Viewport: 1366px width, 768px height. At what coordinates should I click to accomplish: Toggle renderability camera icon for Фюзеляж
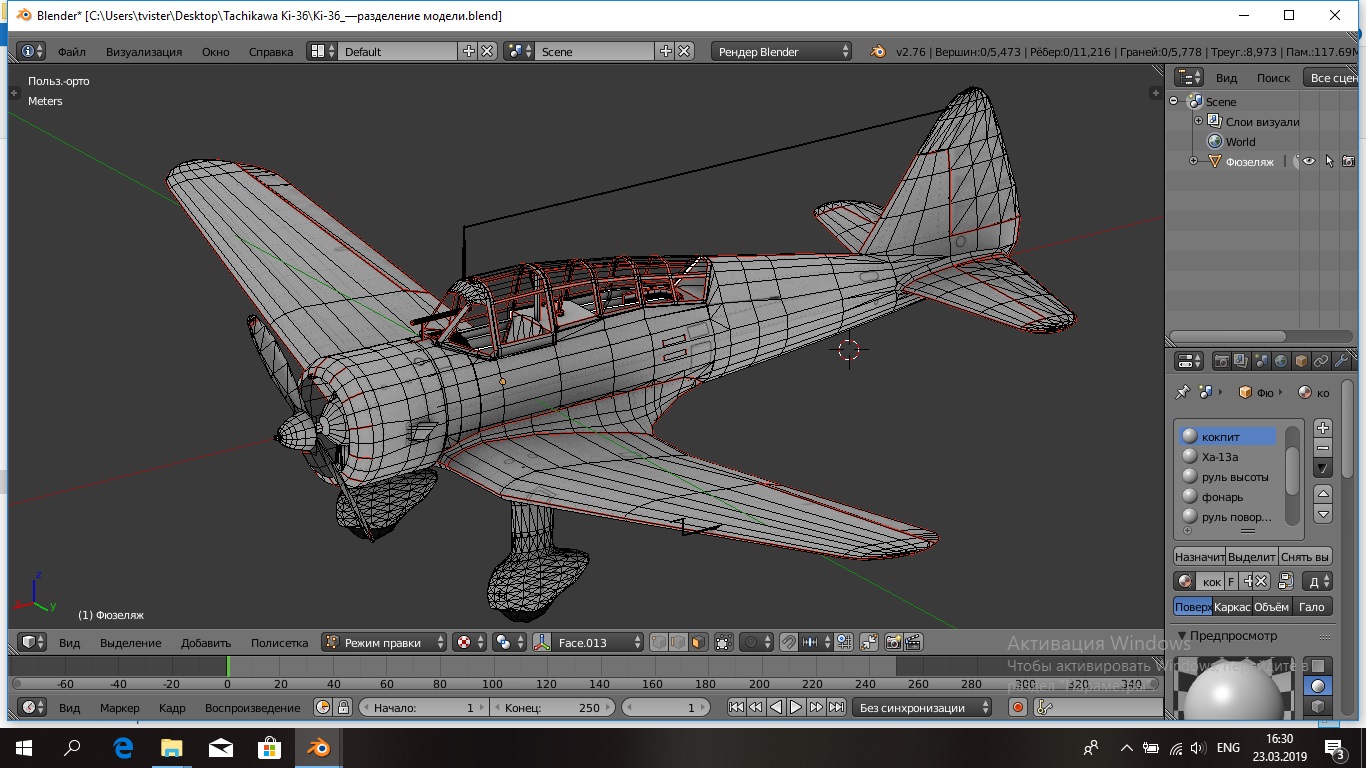coord(1348,161)
